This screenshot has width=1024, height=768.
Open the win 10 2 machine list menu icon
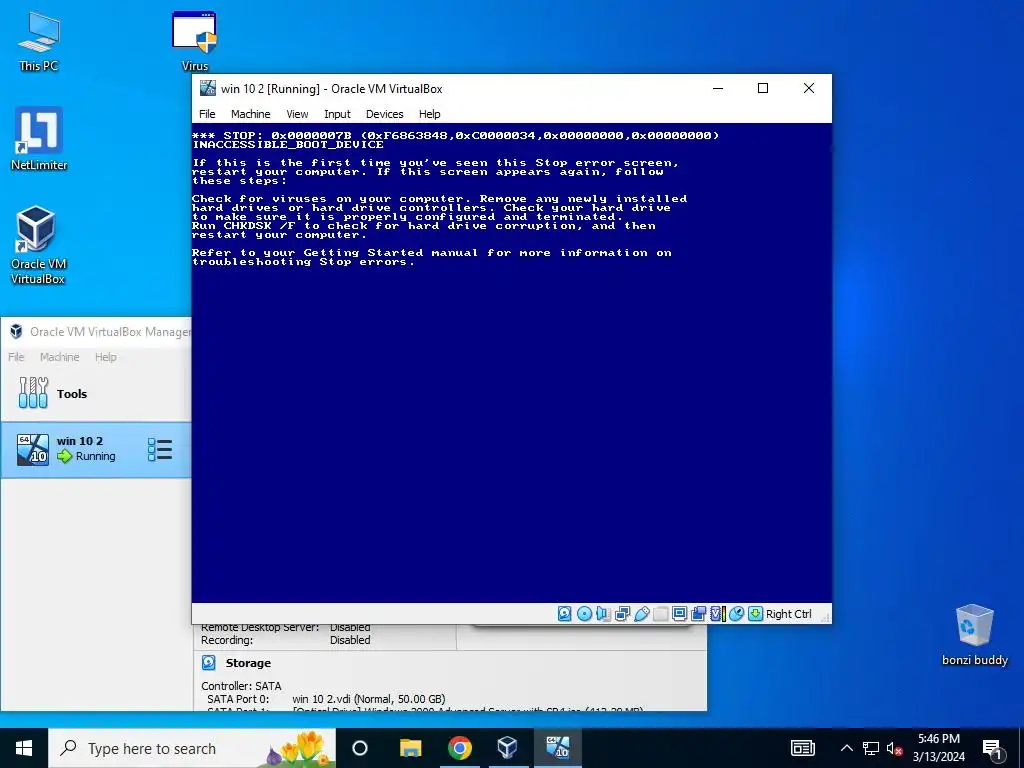click(x=160, y=449)
